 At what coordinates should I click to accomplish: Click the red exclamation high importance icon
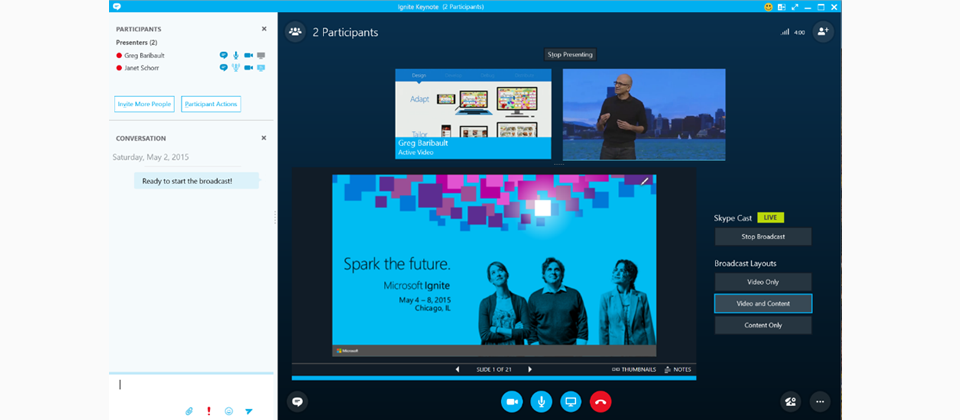point(209,411)
